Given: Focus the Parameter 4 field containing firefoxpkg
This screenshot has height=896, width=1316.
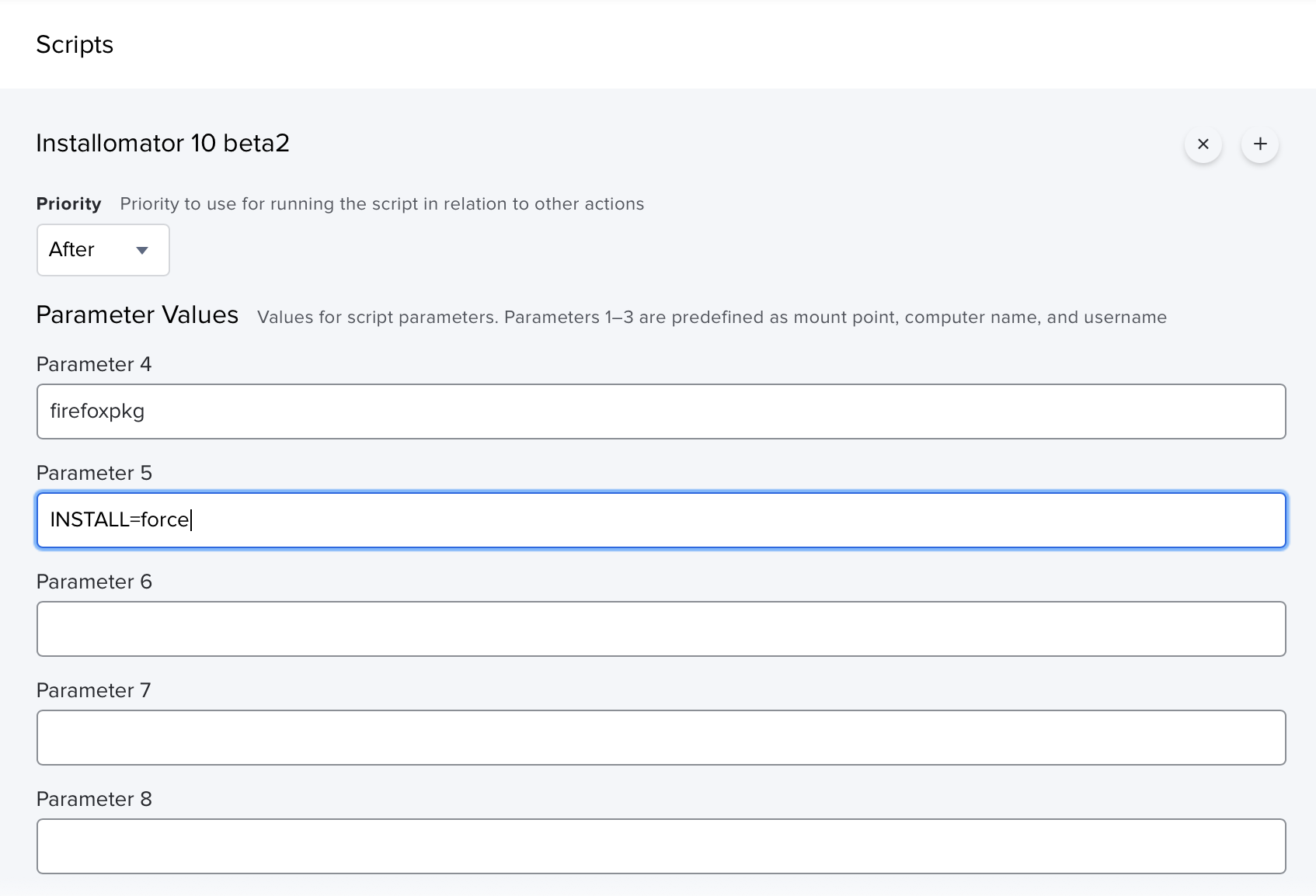Looking at the screenshot, I should click(660, 412).
